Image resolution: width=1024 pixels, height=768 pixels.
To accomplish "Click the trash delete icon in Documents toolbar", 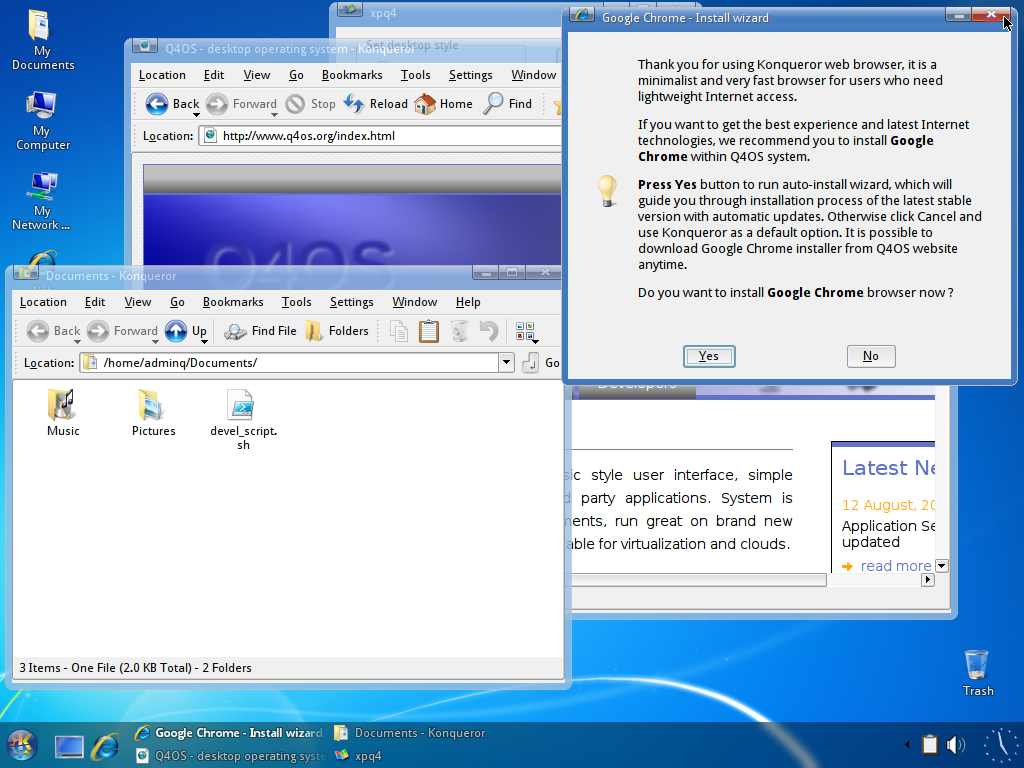I will point(459,331).
